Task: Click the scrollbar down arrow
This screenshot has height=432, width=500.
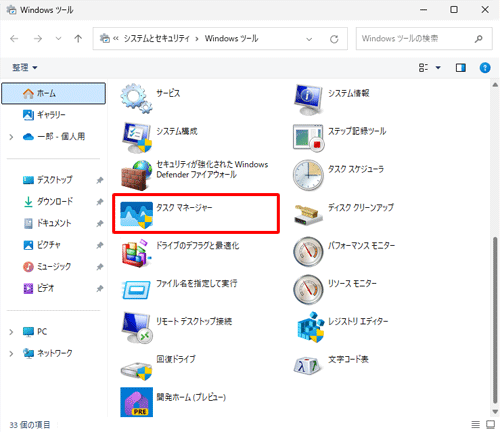Action: (x=495, y=412)
